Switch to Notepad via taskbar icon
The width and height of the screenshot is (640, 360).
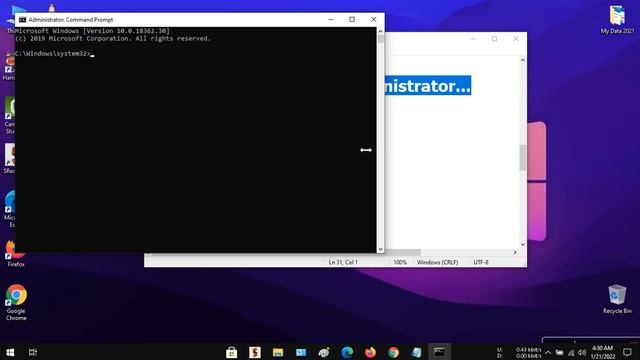tap(416, 352)
